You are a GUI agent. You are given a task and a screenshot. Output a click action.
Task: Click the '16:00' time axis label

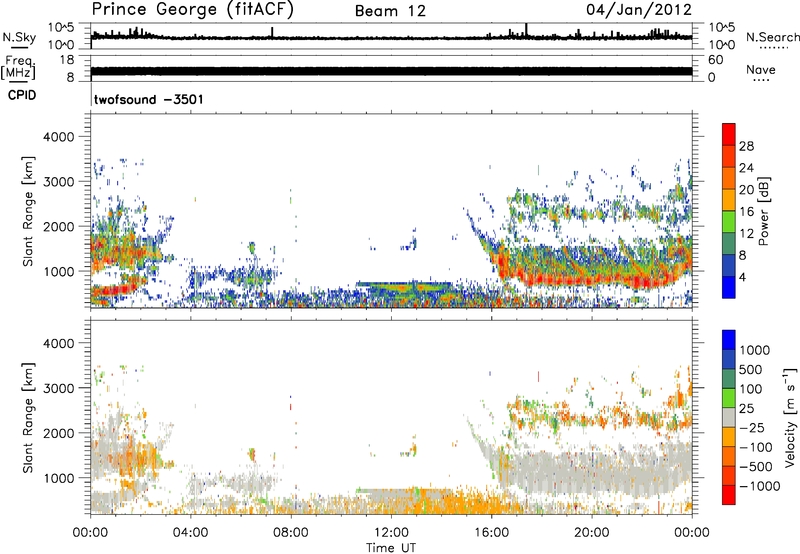tap(491, 533)
